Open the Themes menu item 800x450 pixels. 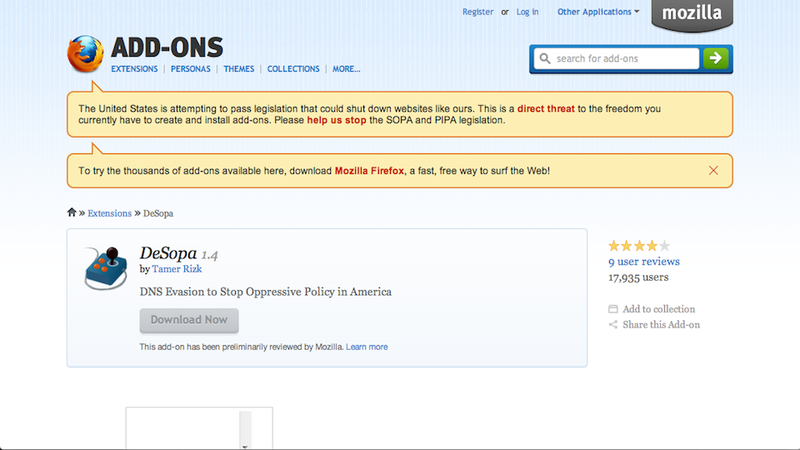[239, 69]
